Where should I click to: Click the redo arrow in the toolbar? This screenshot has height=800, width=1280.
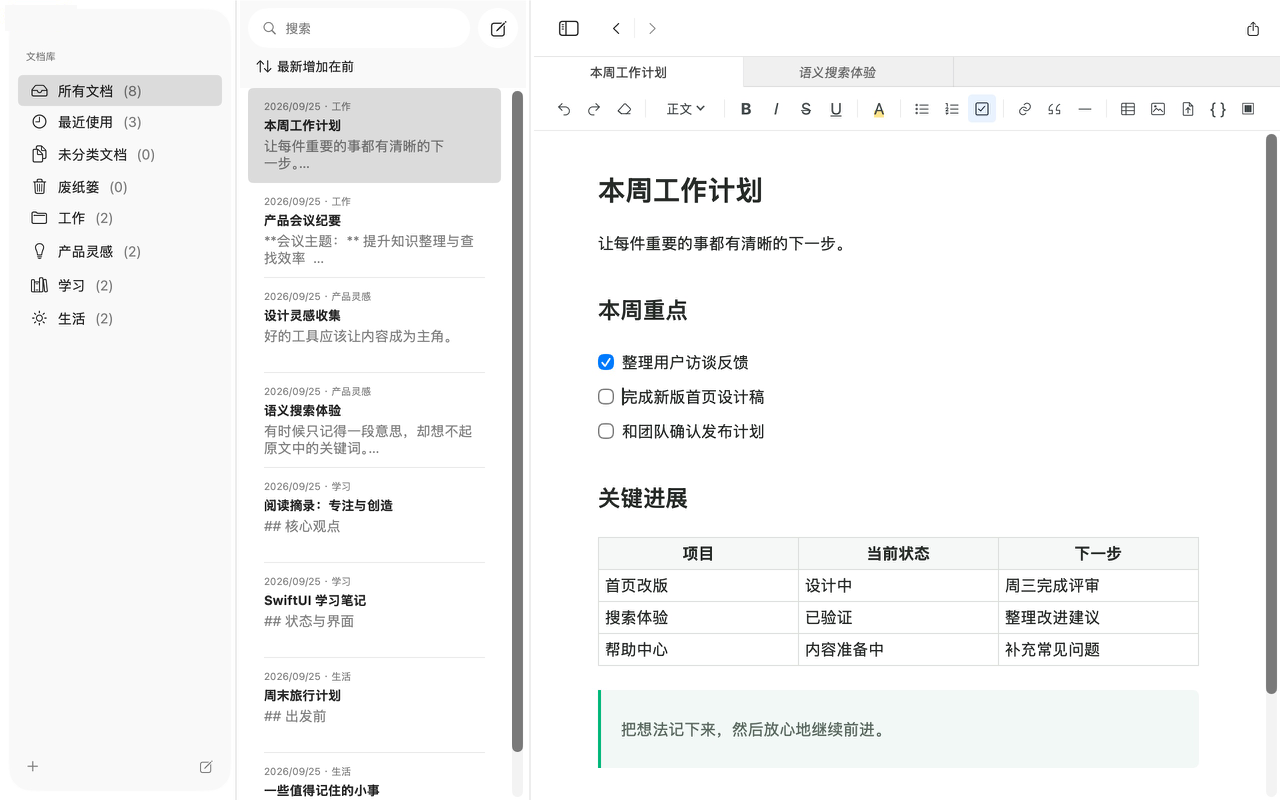click(594, 109)
